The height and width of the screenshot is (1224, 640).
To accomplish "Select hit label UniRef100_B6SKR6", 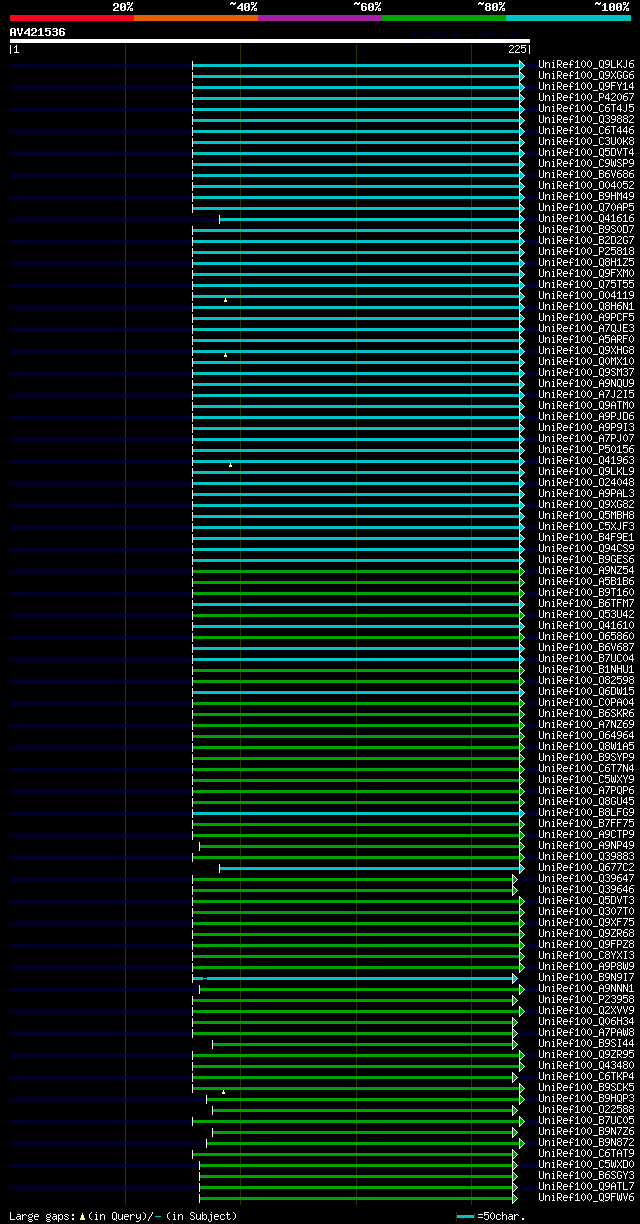I will [586, 713].
